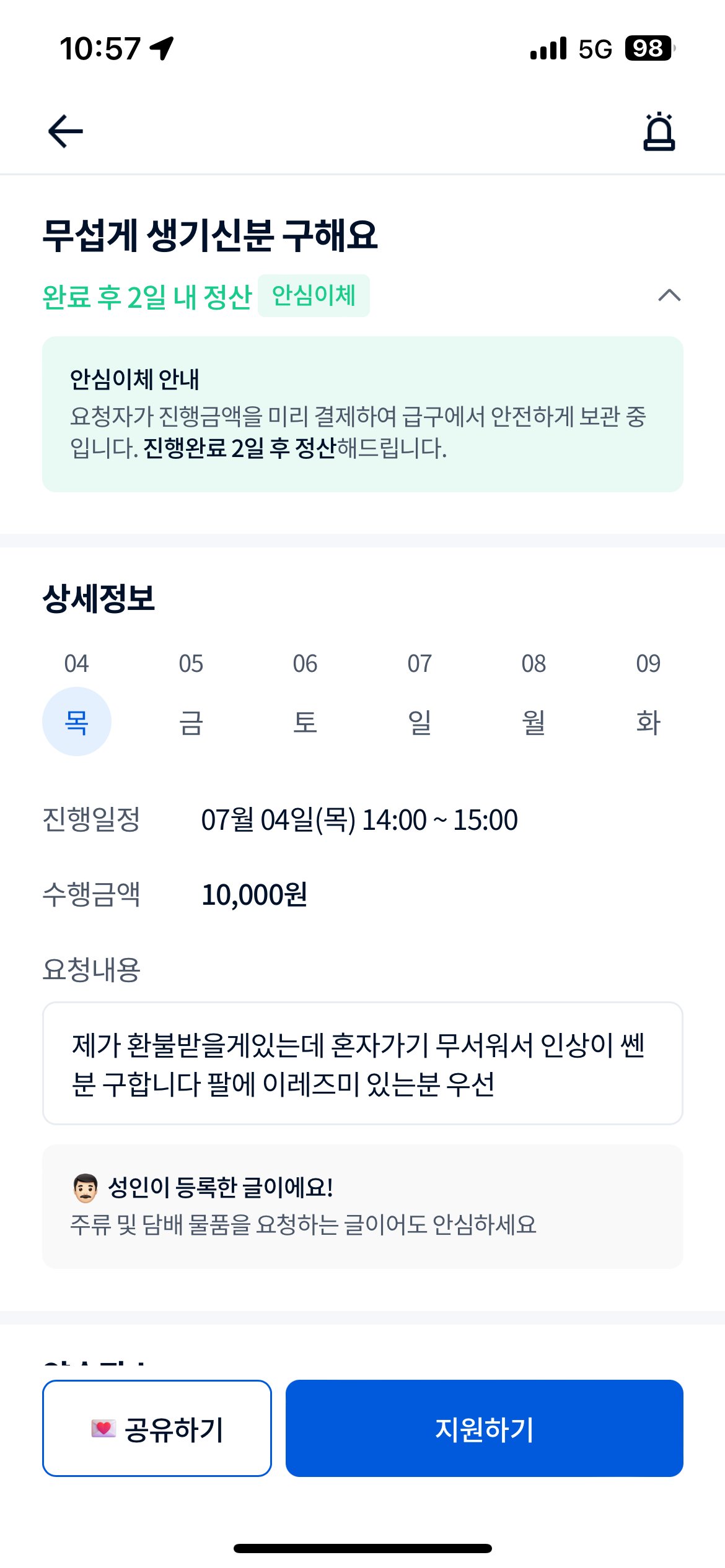
Task: Tap the battery indicator showing 98
Action: click(649, 48)
